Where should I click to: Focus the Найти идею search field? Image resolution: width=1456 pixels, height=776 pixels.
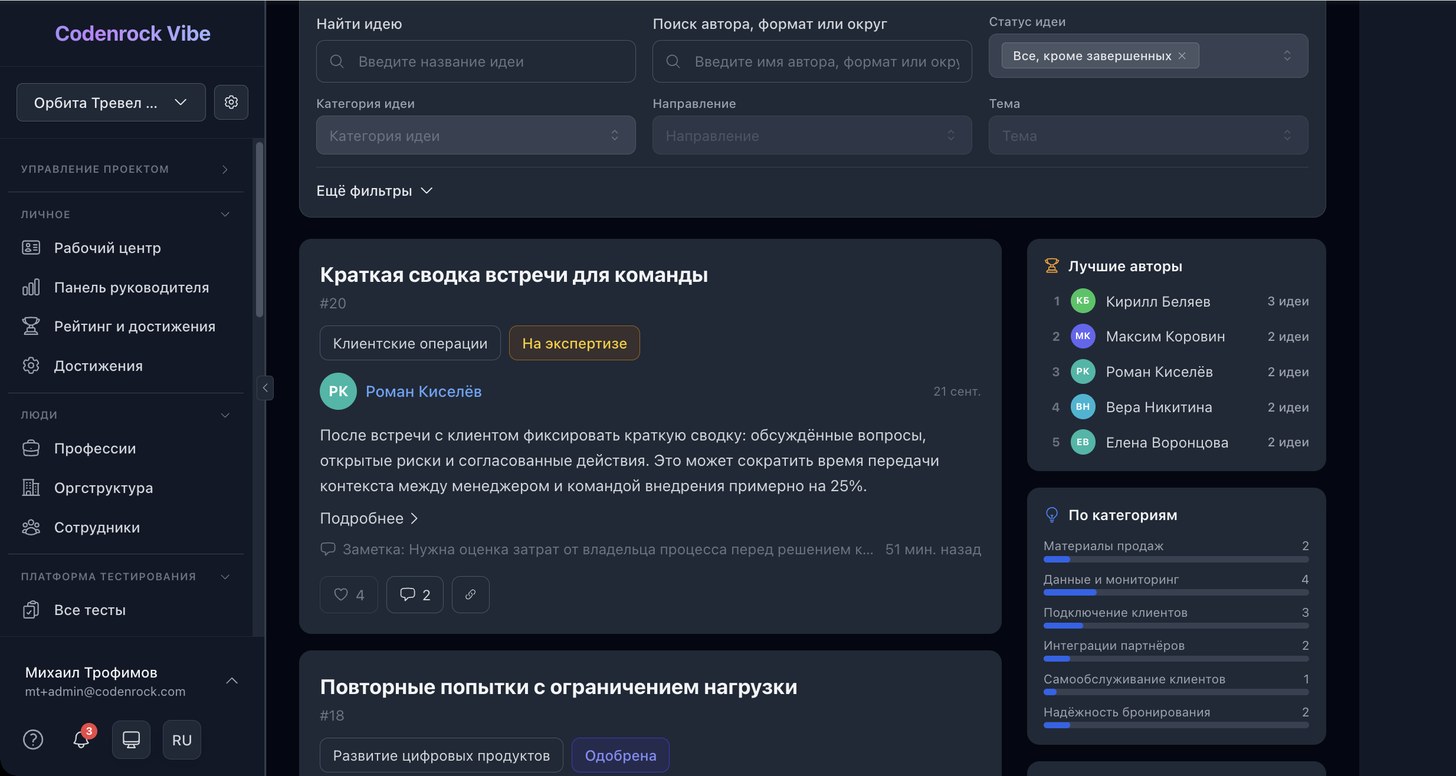click(476, 61)
